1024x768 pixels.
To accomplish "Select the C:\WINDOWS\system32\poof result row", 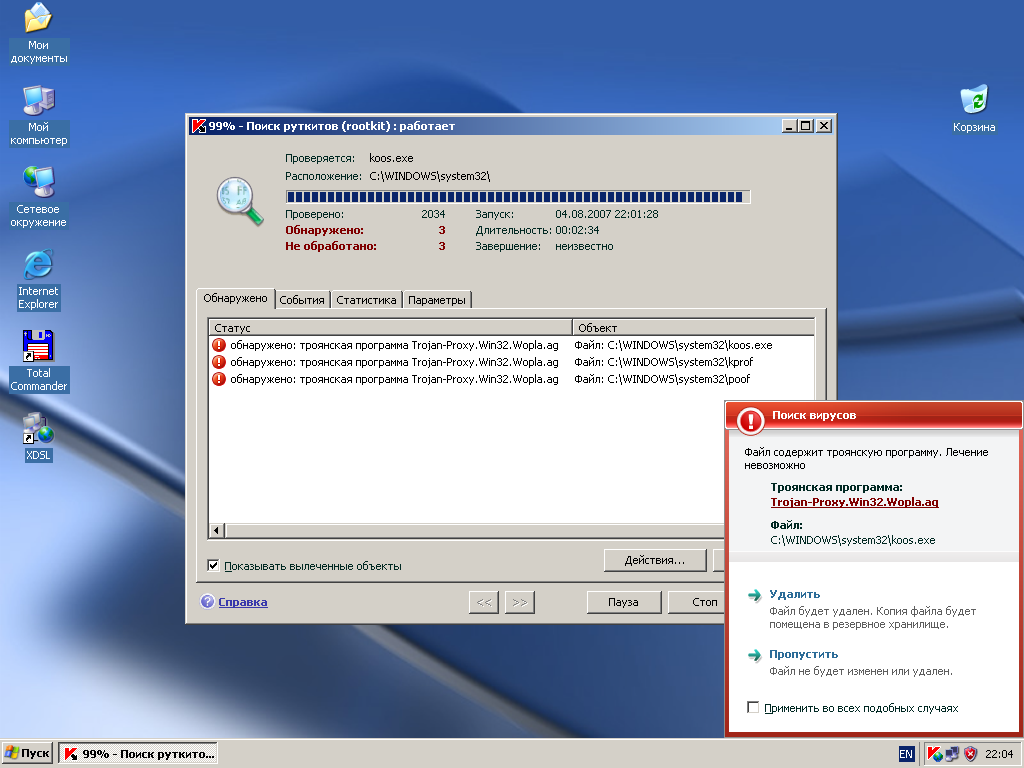I will coord(511,379).
